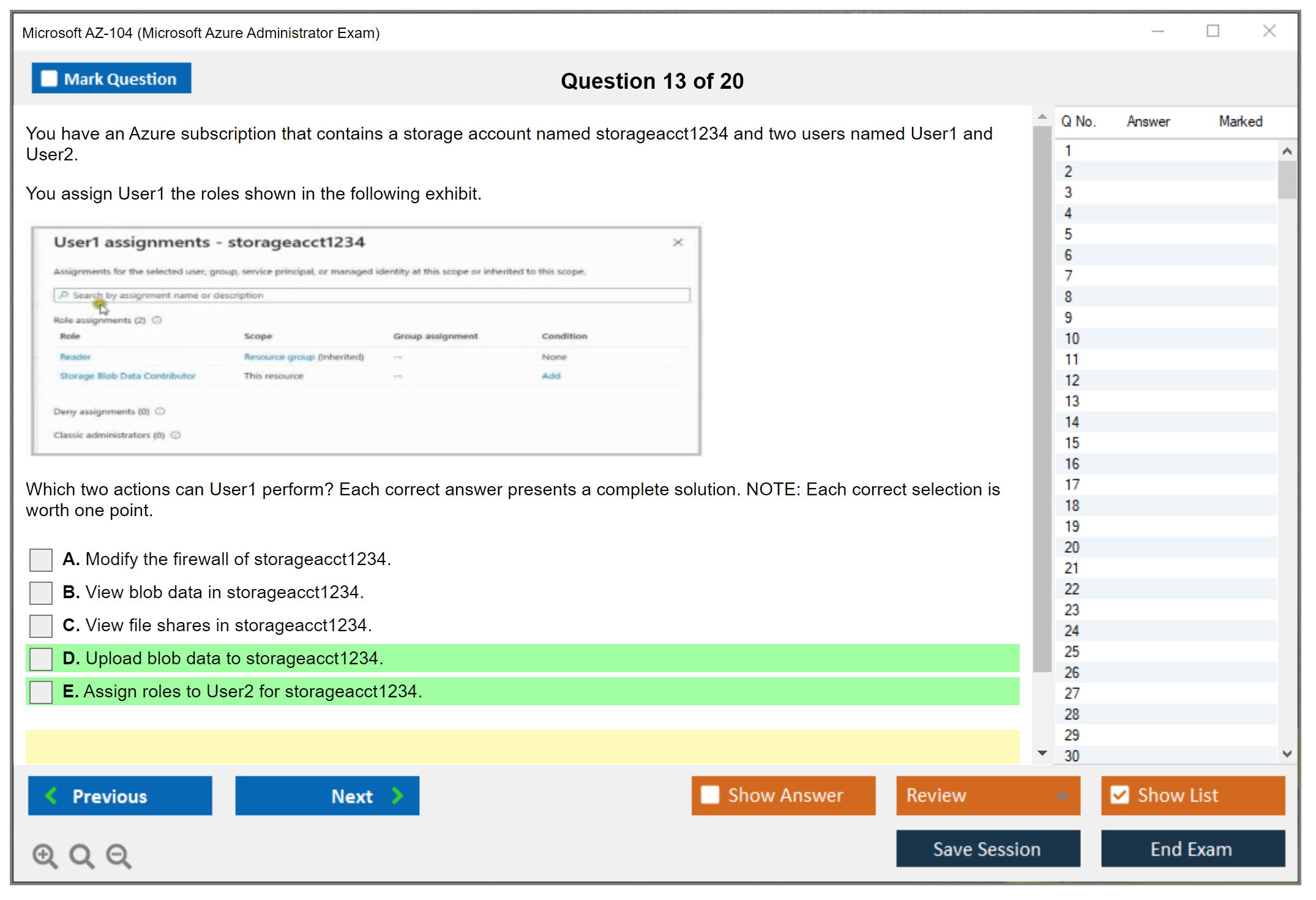Close the User1 assignments exhibit panel

tap(678, 242)
